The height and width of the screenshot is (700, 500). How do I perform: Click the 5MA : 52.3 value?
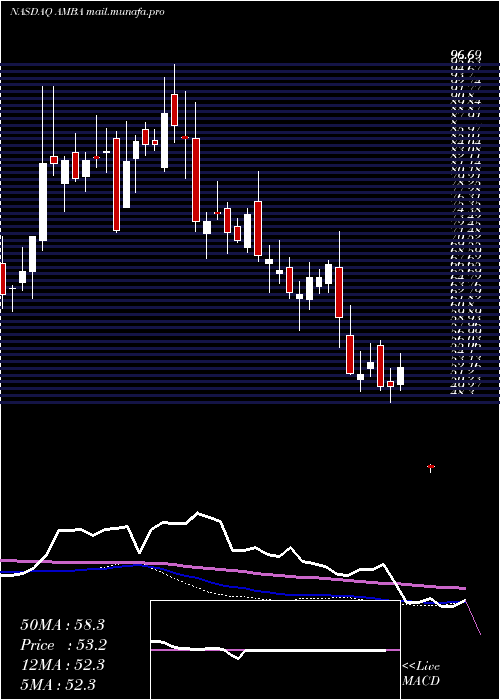coord(58,684)
